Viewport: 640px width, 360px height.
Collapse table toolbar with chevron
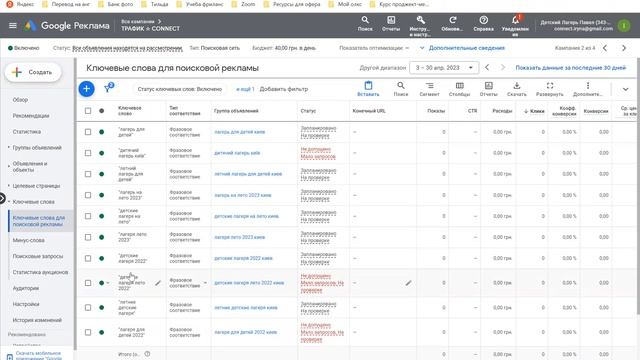pos(625,89)
